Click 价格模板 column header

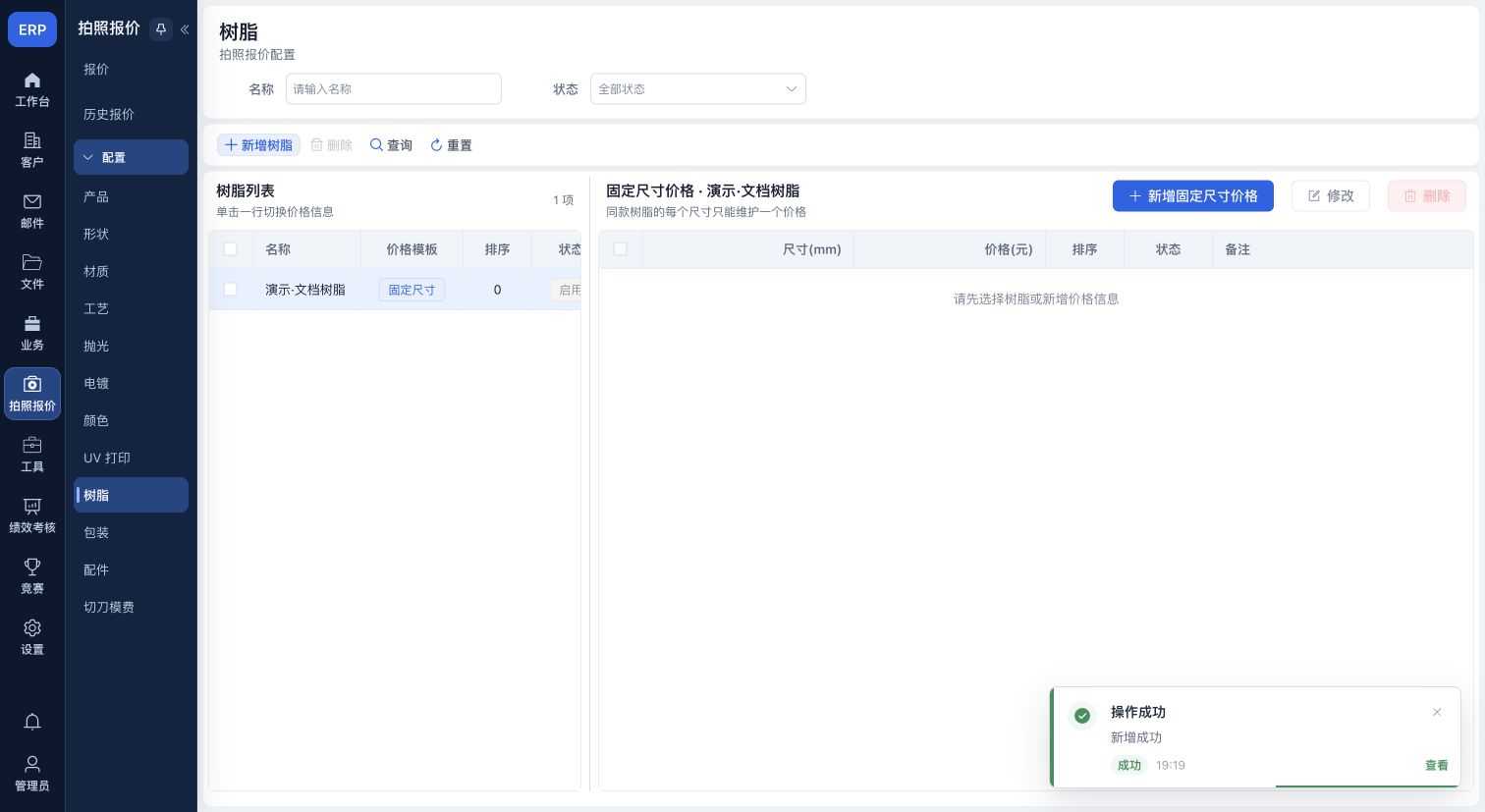coord(412,249)
